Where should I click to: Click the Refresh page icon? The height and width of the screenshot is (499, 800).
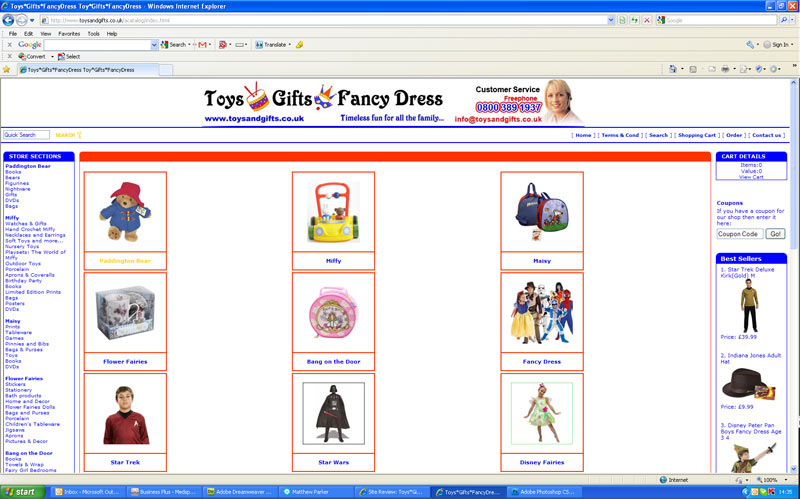click(x=635, y=19)
